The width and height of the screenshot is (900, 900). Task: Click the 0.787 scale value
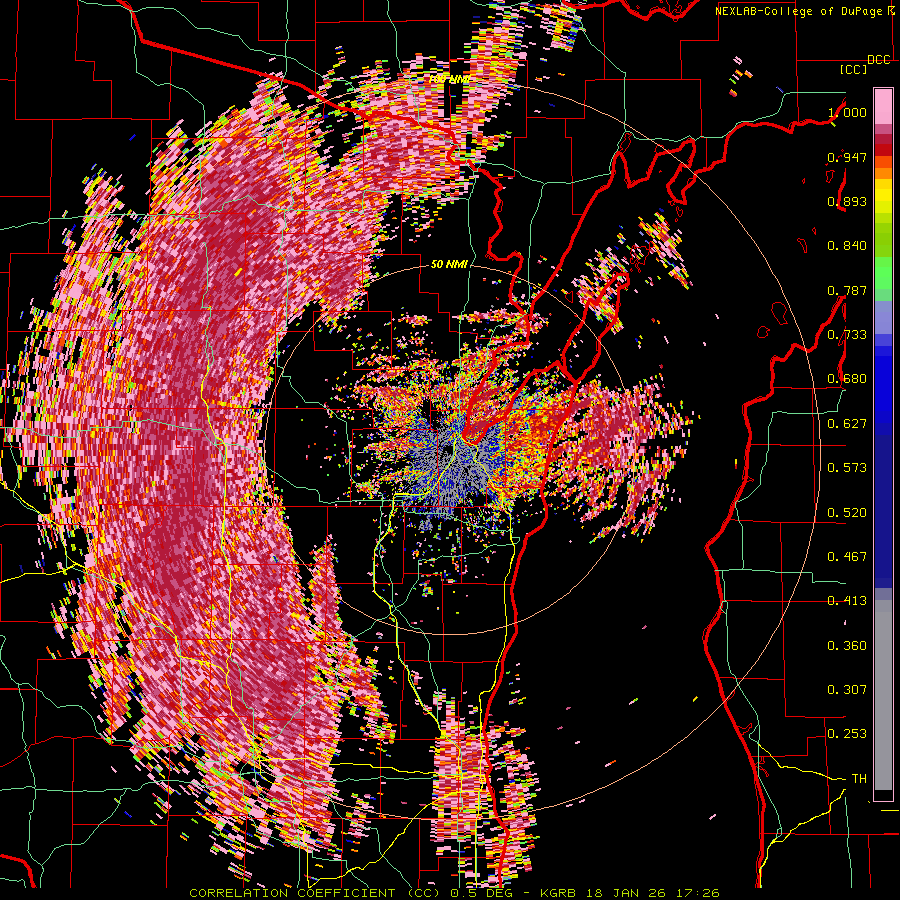point(847,290)
